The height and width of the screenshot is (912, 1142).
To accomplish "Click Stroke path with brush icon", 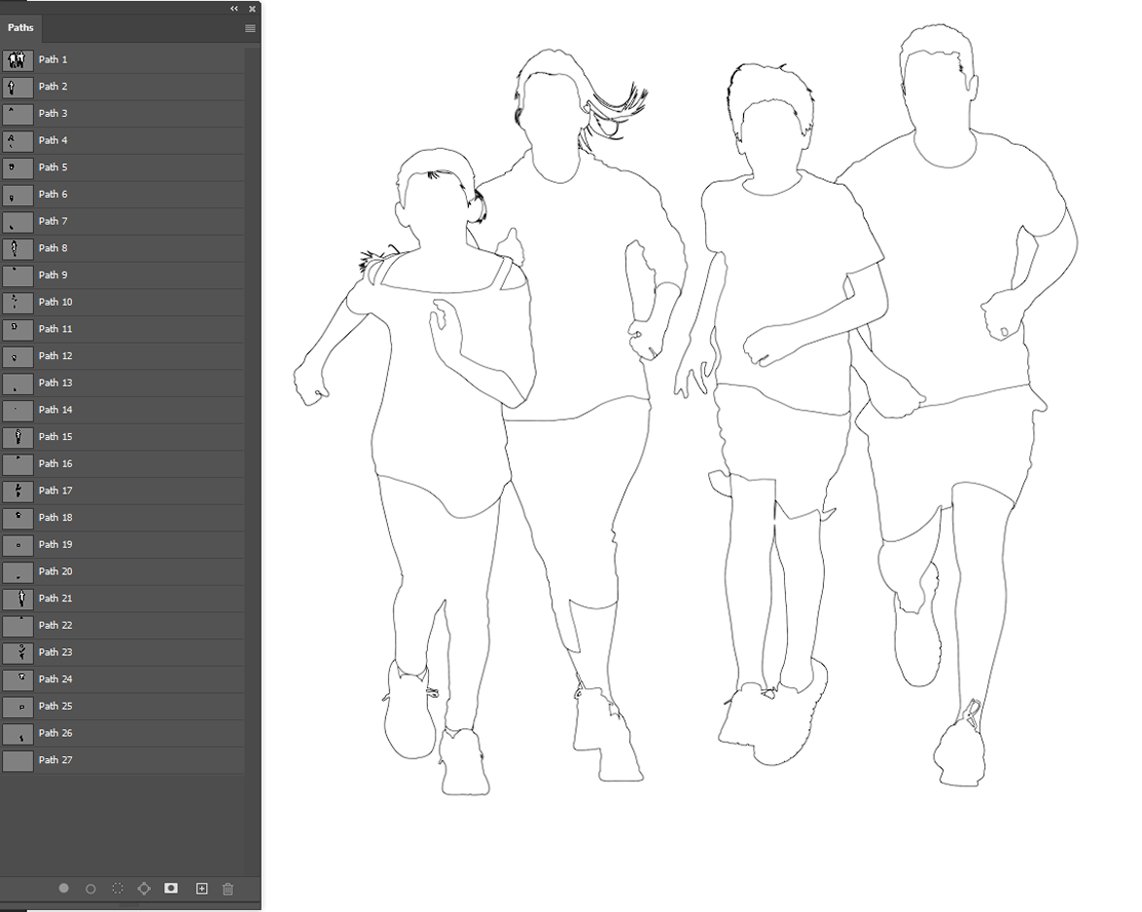I will pyautogui.click(x=91, y=888).
